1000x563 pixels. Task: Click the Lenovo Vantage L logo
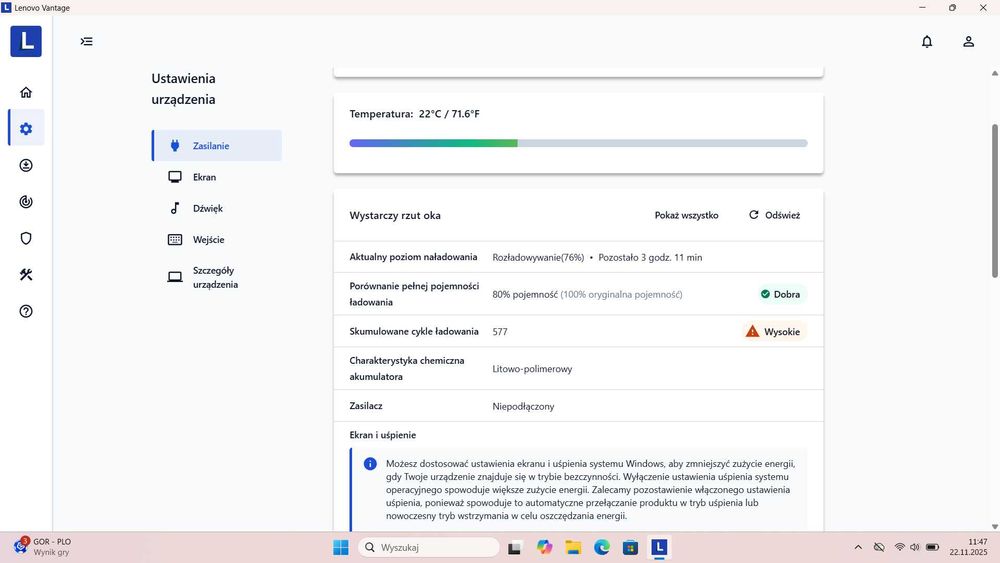pyautogui.click(x=26, y=41)
